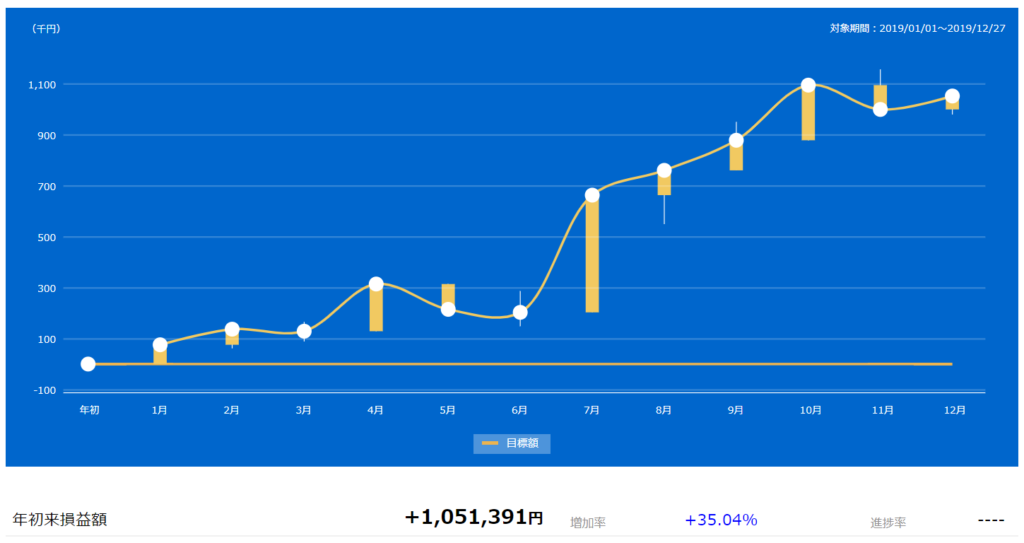Image resolution: width=1024 pixels, height=543 pixels.
Task: Click the 2月 data point marker
Action: click(x=232, y=329)
